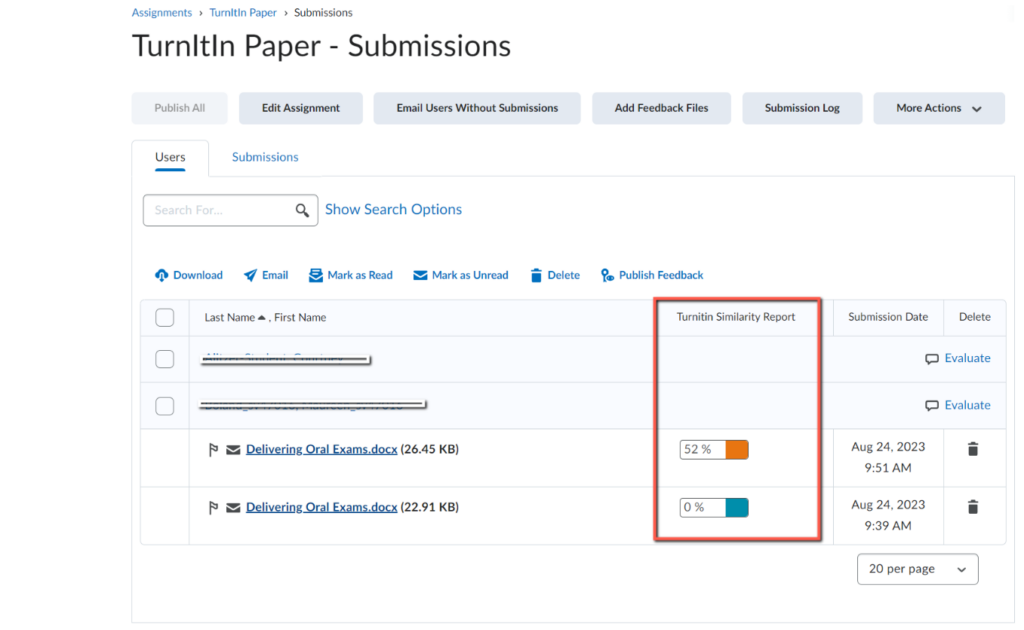1024x630 pixels.
Task: Delete the 9:51 AM submission via trash icon
Action: 973,448
